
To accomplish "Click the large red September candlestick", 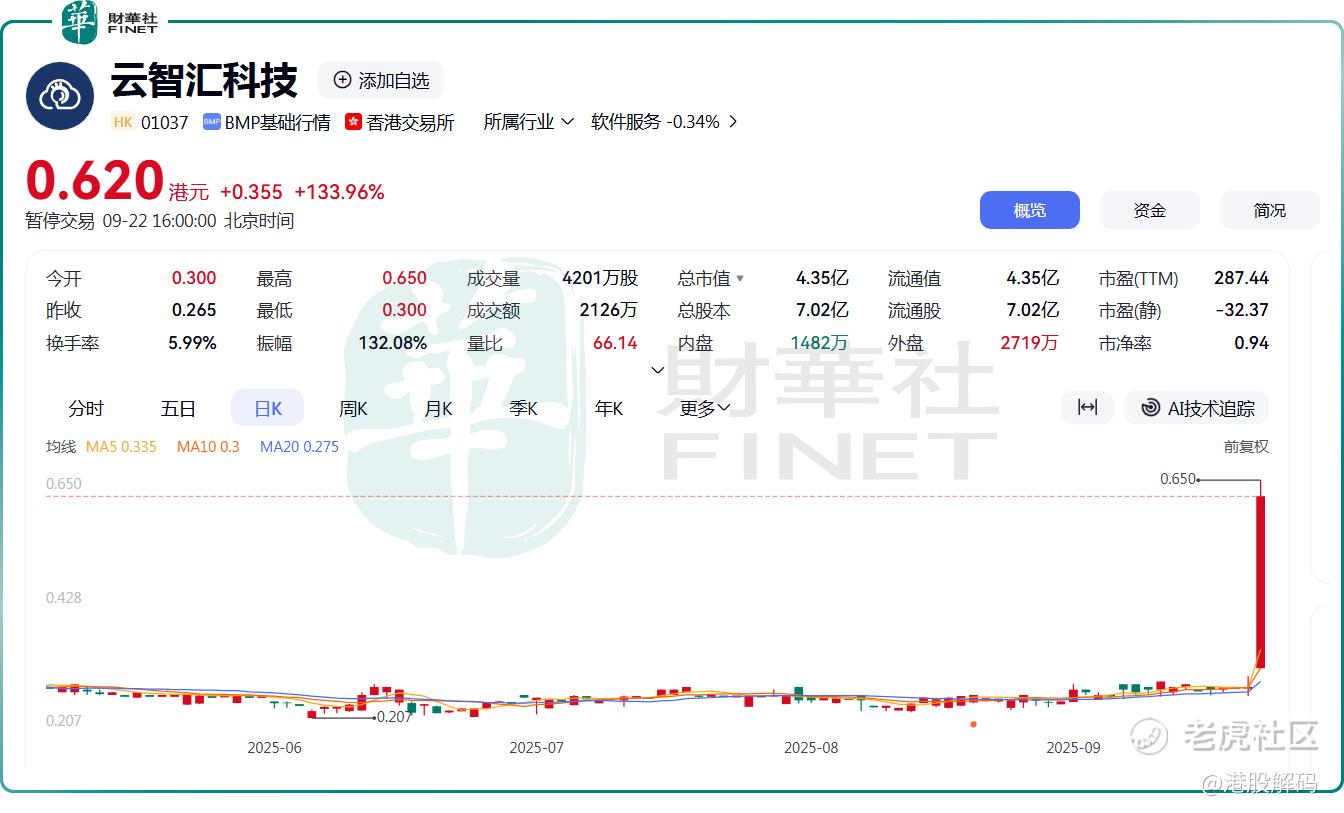I will click(1261, 582).
